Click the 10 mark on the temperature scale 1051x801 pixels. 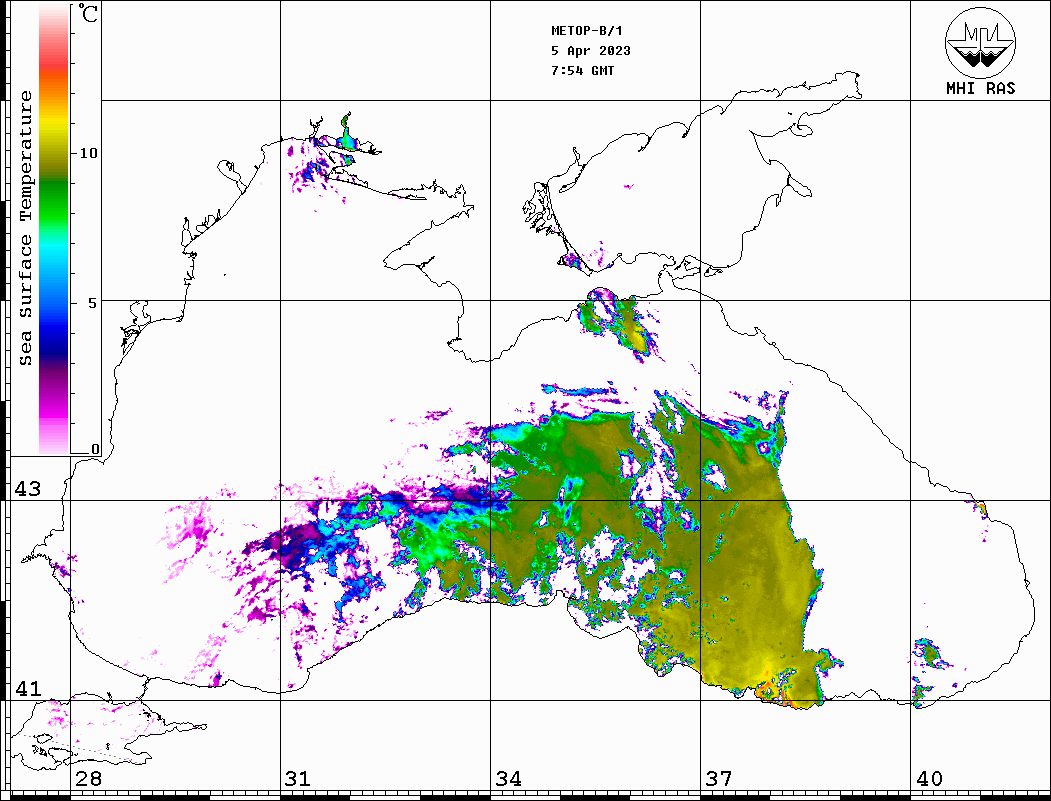click(88, 153)
